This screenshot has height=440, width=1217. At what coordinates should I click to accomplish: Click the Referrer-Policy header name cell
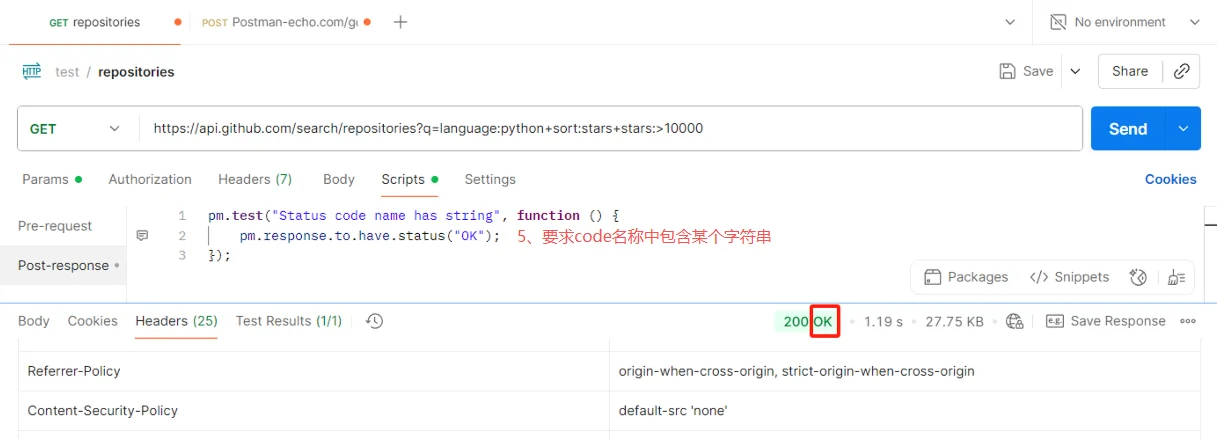click(314, 371)
